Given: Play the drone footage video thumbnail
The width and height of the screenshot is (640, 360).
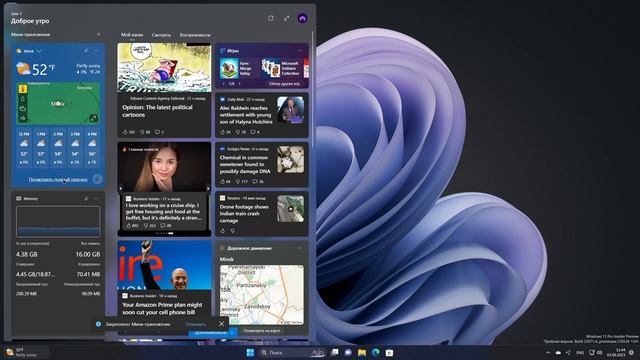Looking at the screenshot, I should pos(290,209).
